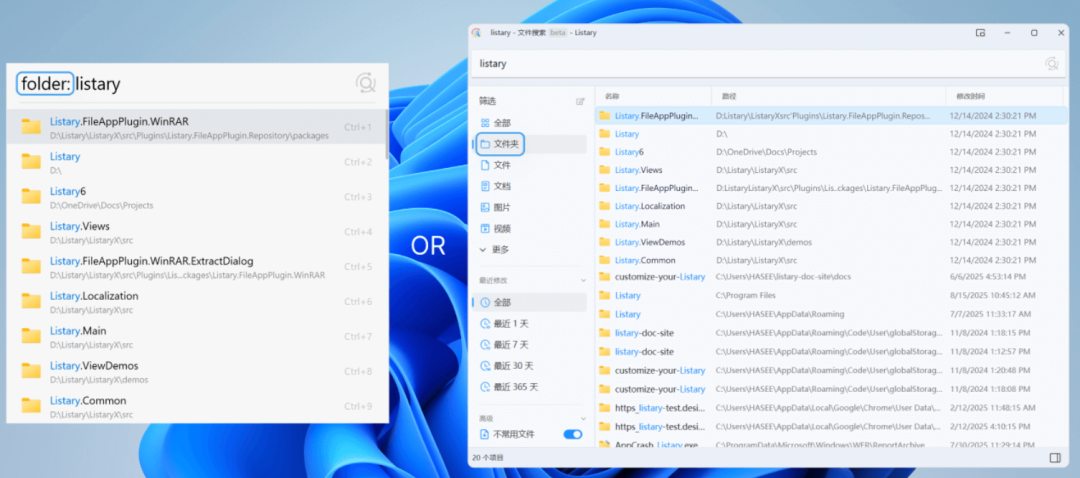Select customize-your-Listary row in listary-doc-site\docs

[x=831, y=276]
